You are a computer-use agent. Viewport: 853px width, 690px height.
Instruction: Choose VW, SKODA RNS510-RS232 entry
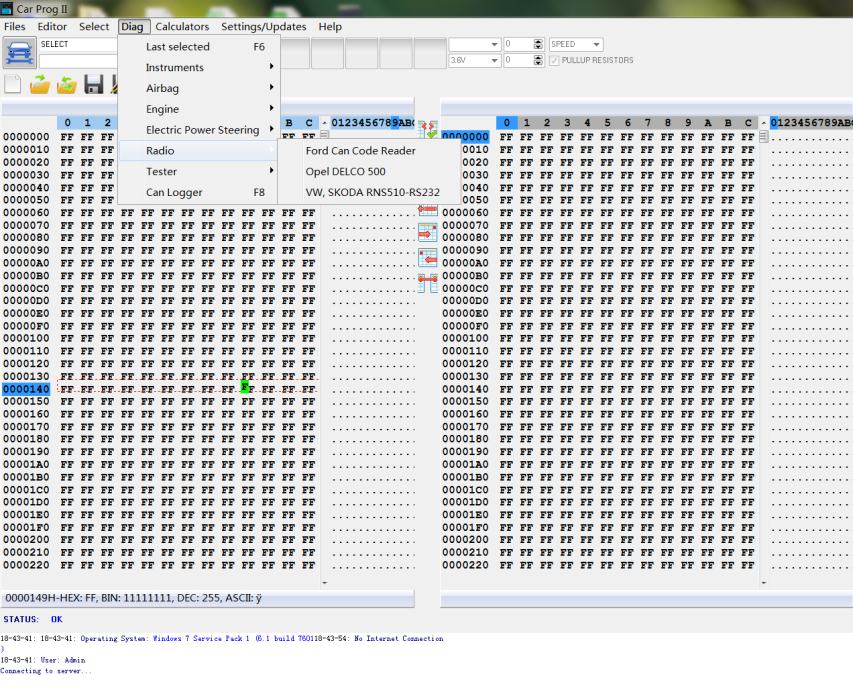[372, 192]
